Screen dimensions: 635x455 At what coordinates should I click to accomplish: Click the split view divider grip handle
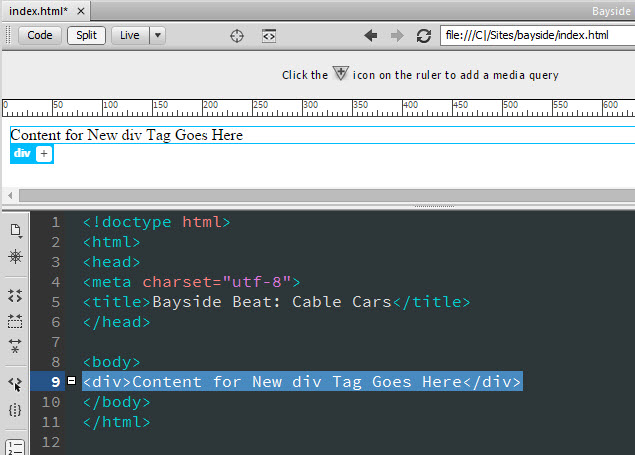pyautogui.click(x=434, y=206)
